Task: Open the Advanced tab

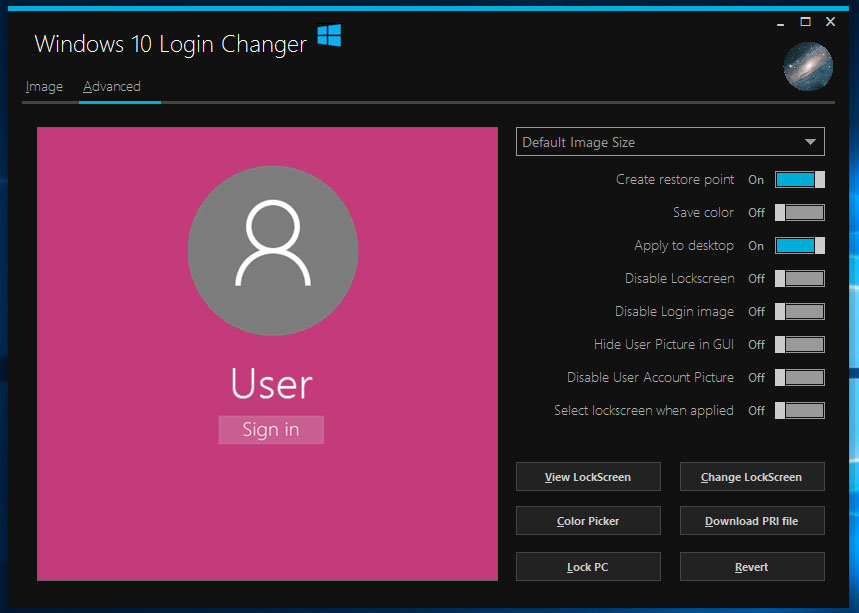Action: coord(112,87)
